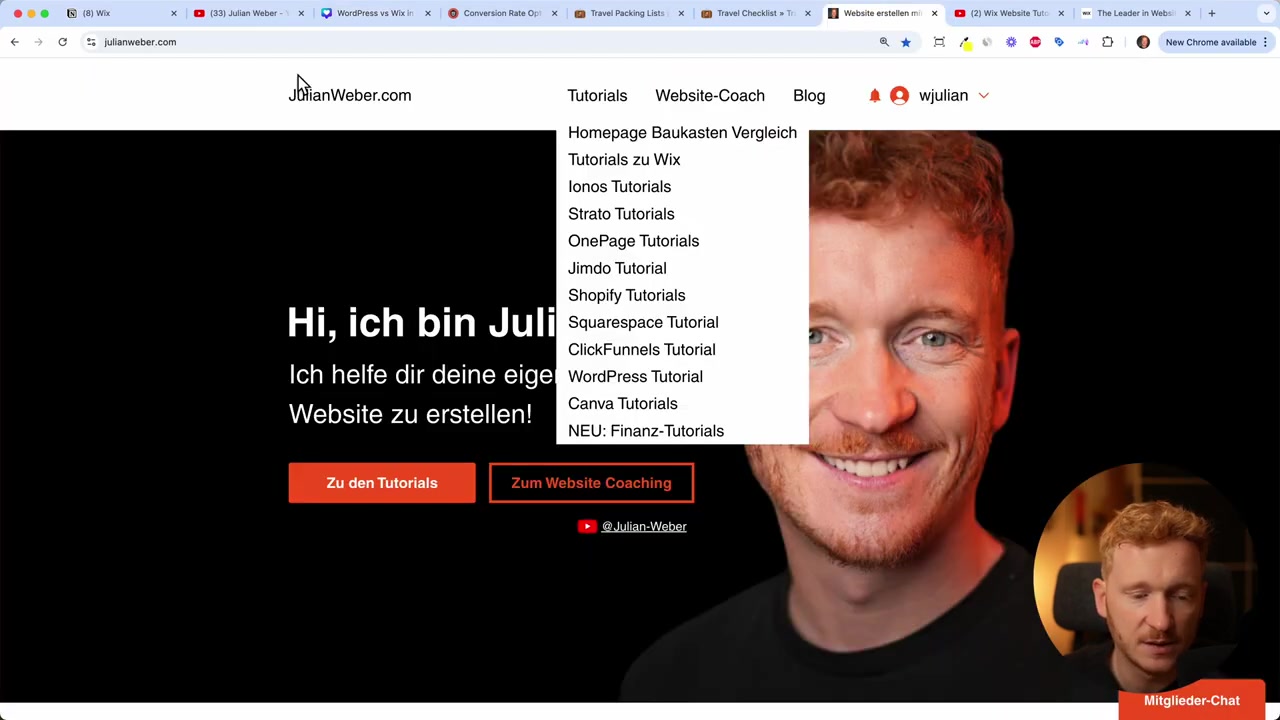Open the Website-Coach navigation item
Image resolution: width=1280 pixels, height=720 pixels.
tap(710, 95)
